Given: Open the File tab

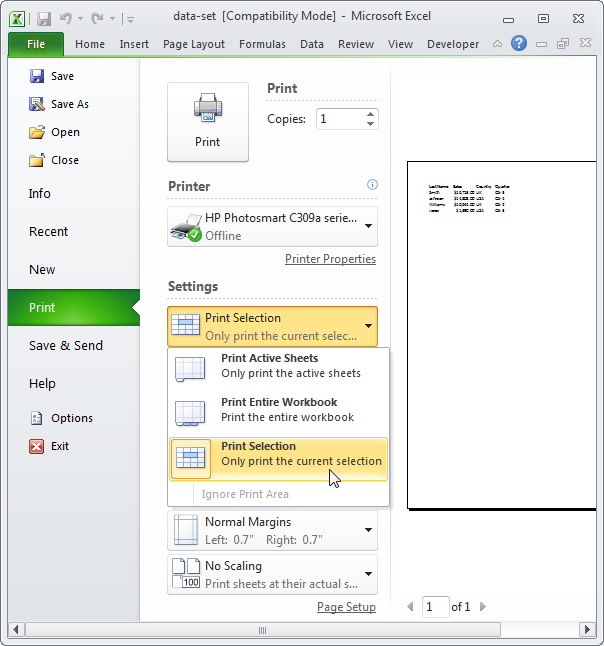Looking at the screenshot, I should tap(36, 44).
